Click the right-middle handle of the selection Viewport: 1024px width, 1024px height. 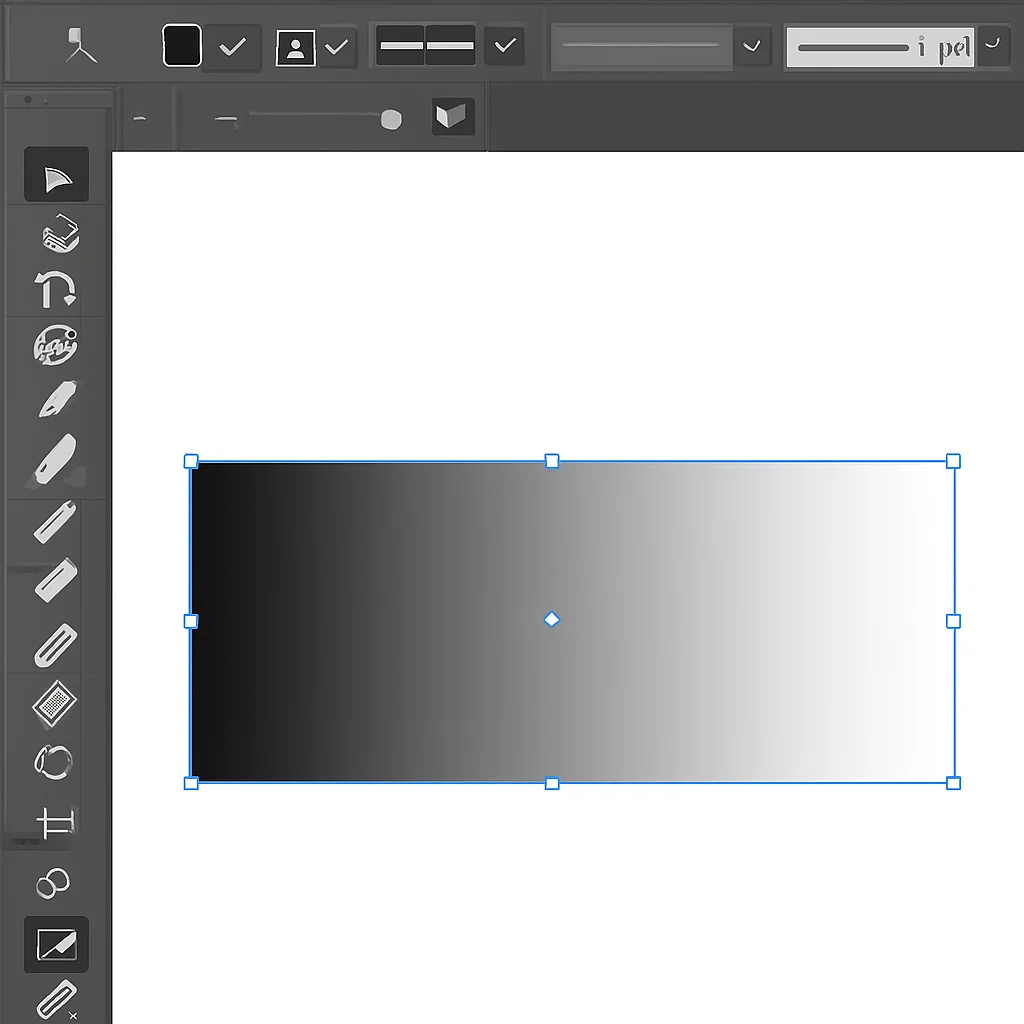click(x=953, y=621)
